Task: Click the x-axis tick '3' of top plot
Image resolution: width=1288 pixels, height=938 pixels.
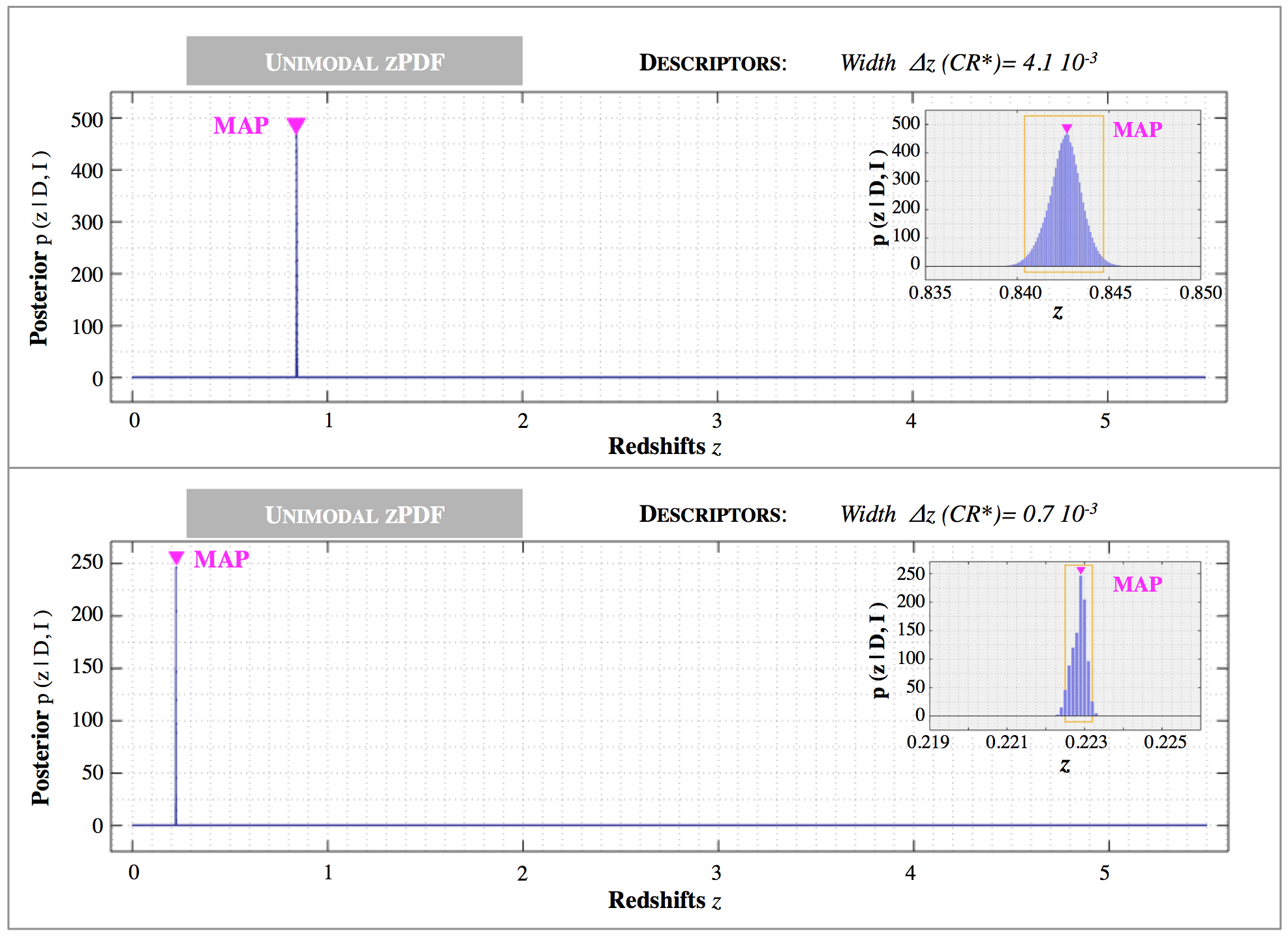Action: 717,421
